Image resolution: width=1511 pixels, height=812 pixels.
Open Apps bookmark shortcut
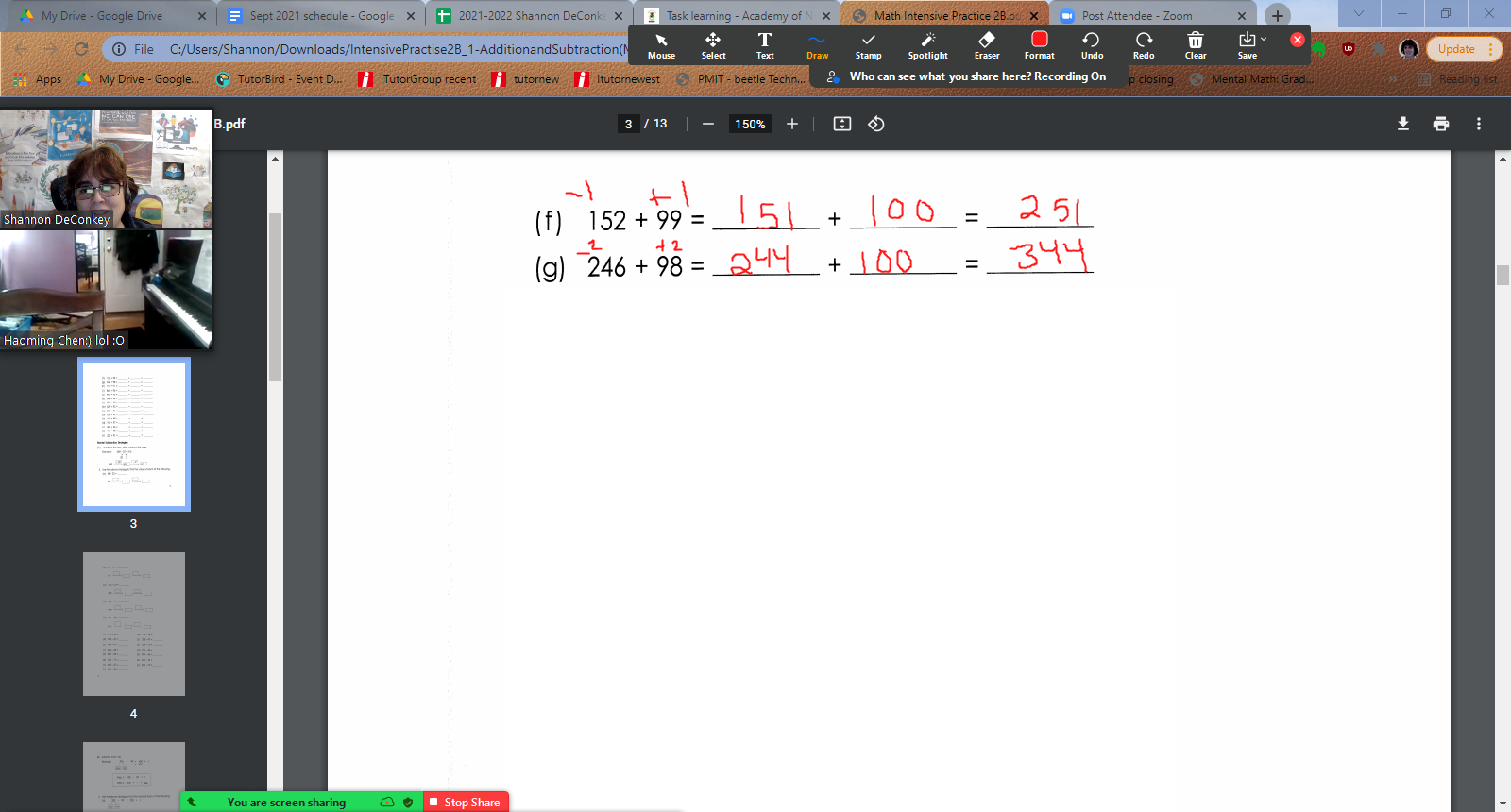tap(38, 79)
